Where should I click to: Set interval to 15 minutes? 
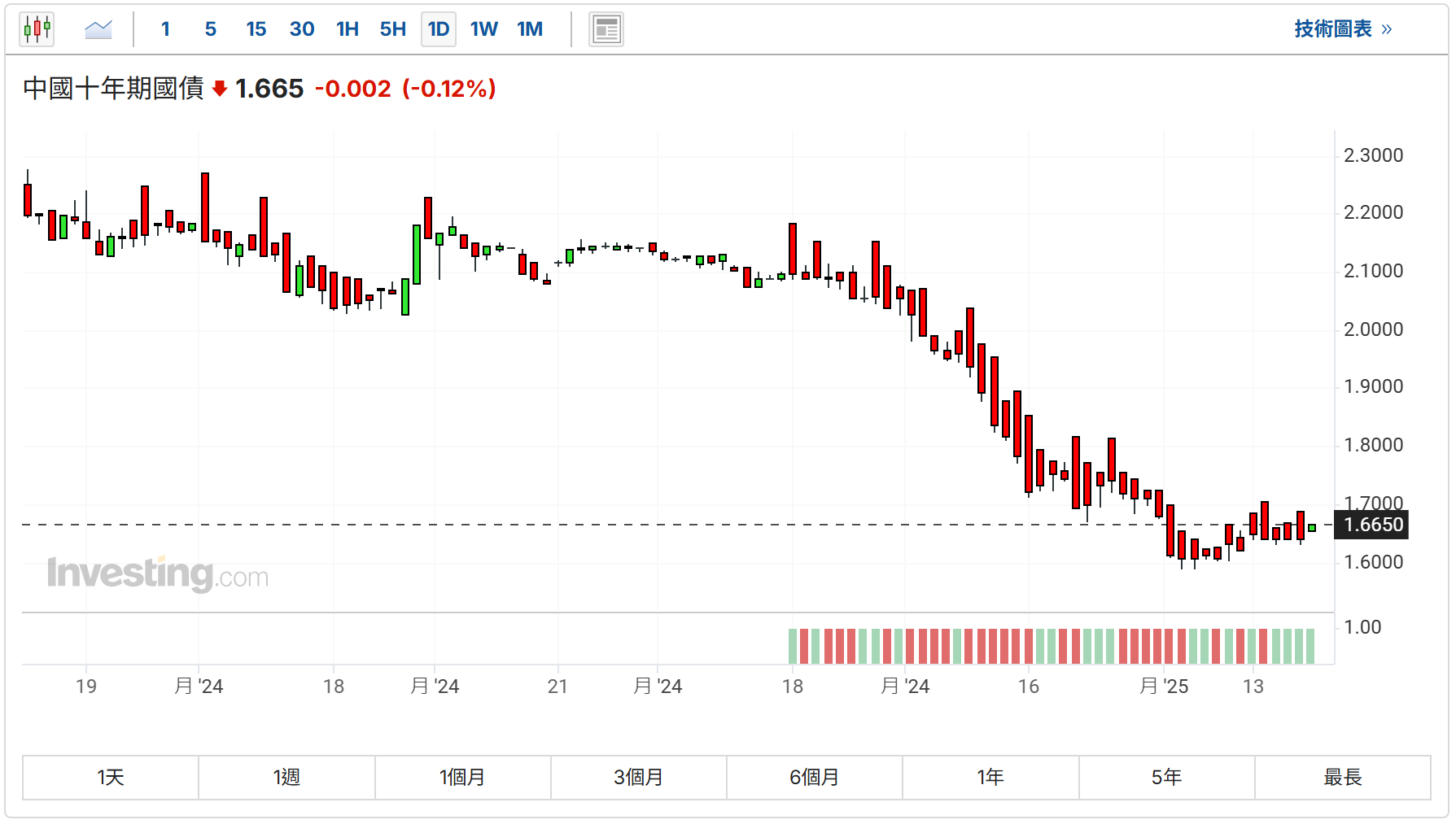coord(256,29)
